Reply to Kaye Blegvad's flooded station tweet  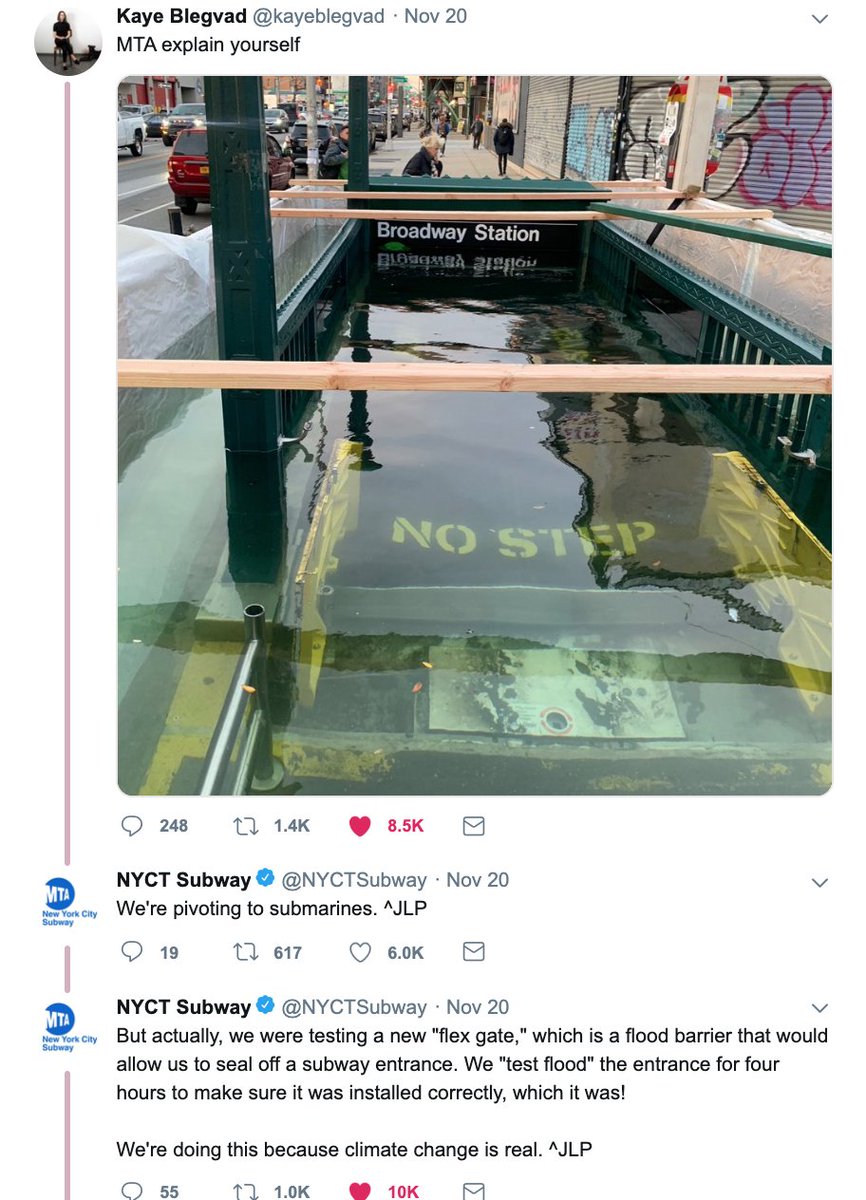[x=131, y=826]
